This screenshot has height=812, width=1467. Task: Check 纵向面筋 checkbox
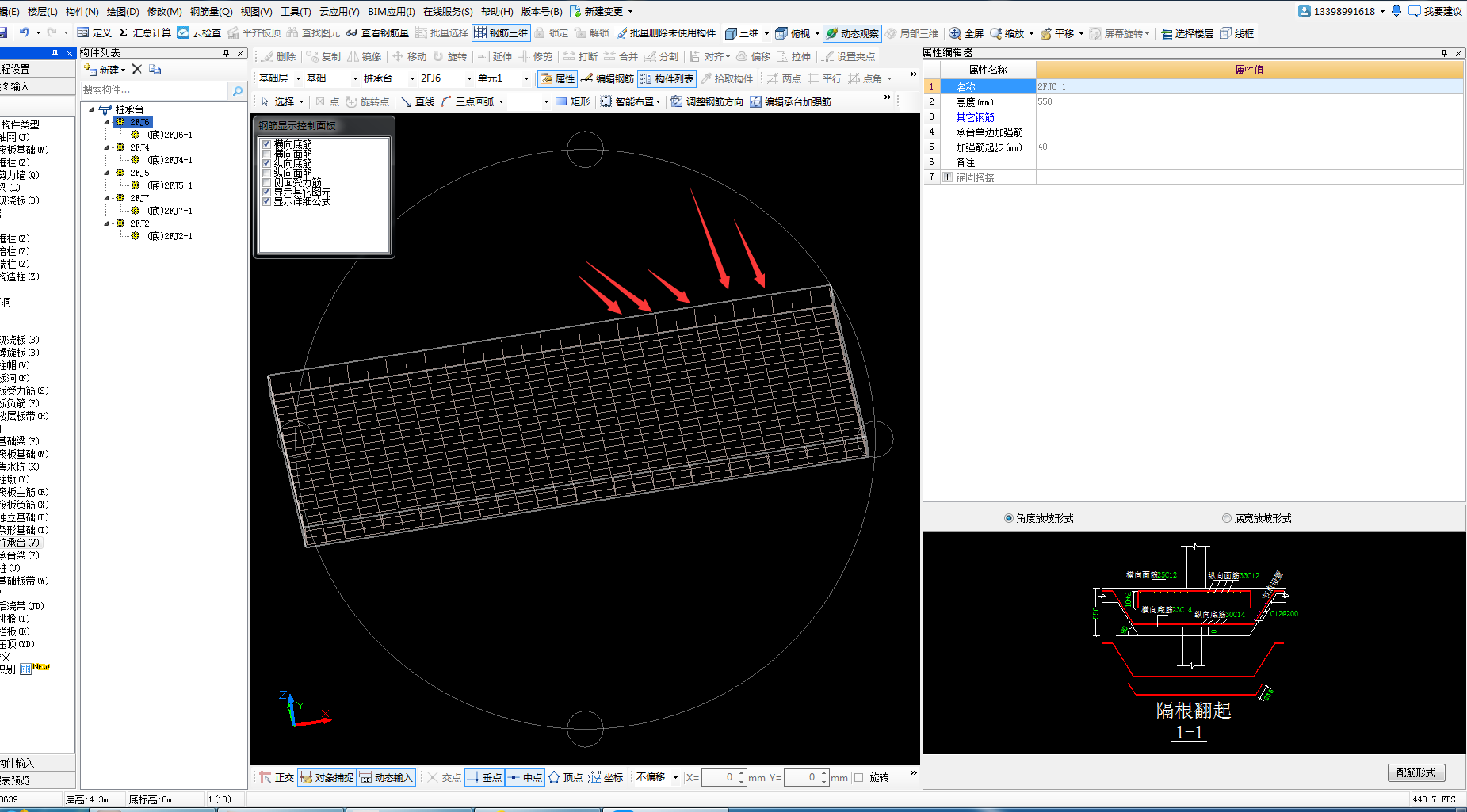click(267, 173)
